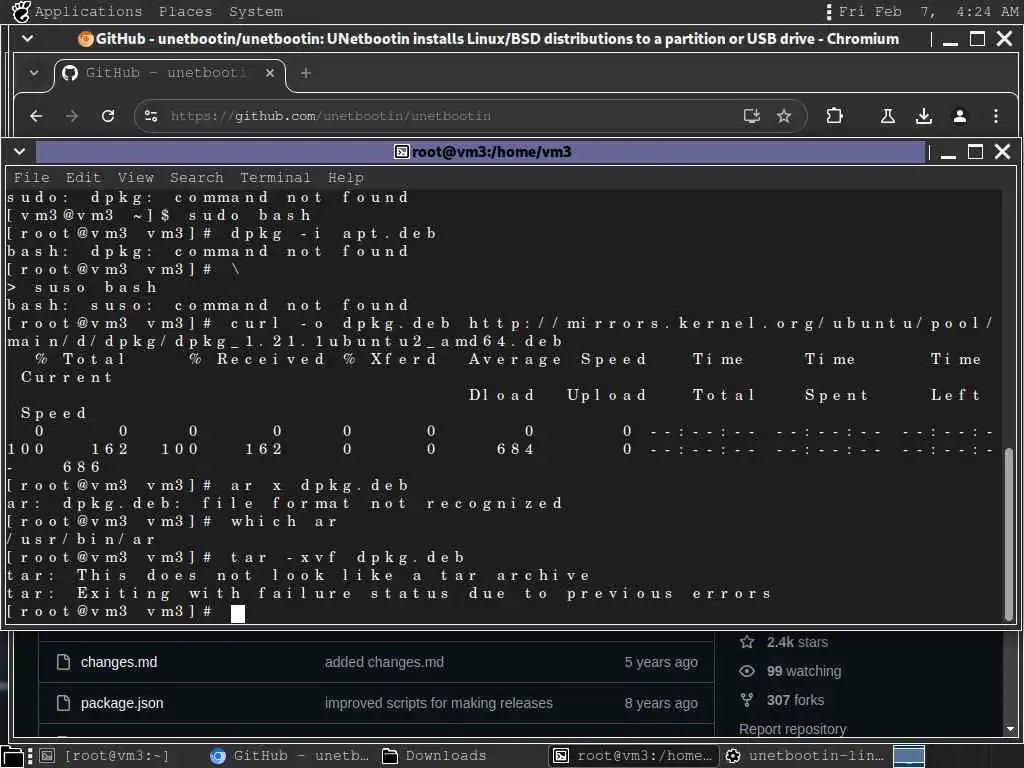Click the show desktop icon in bottom panel
The width and height of the screenshot is (1024, 768).
12,756
